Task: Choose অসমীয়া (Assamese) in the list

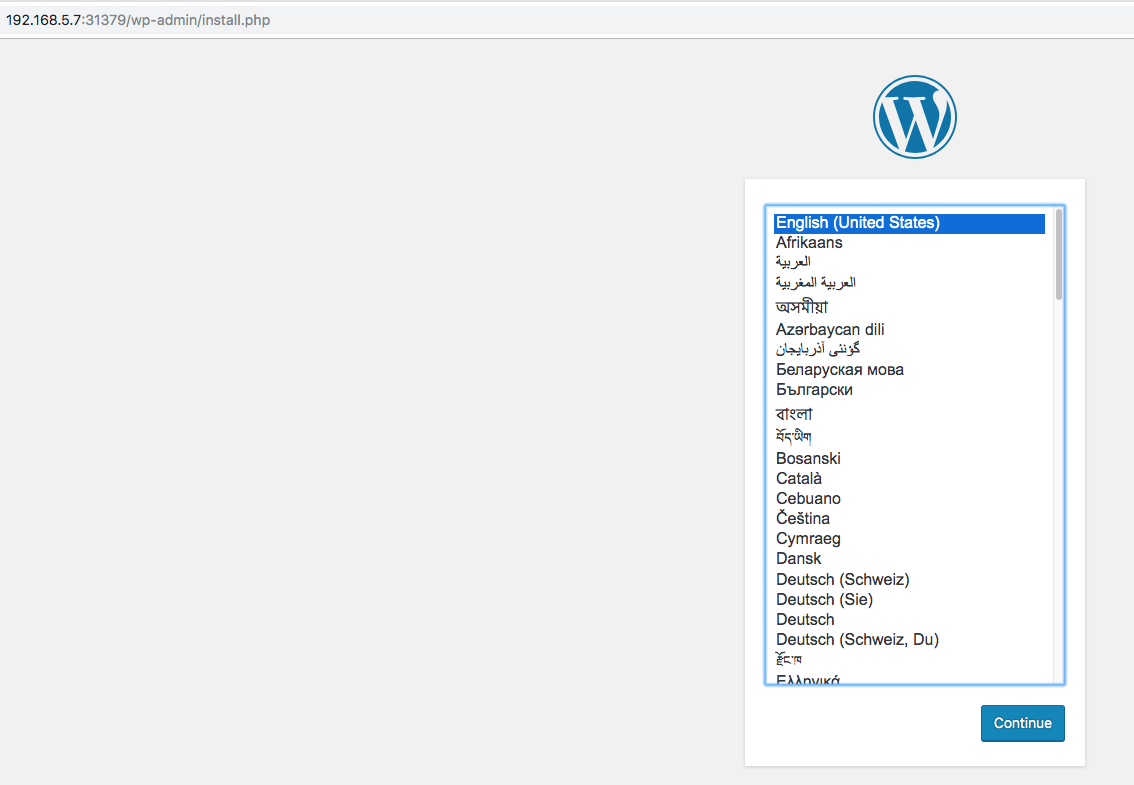Action: pos(909,307)
